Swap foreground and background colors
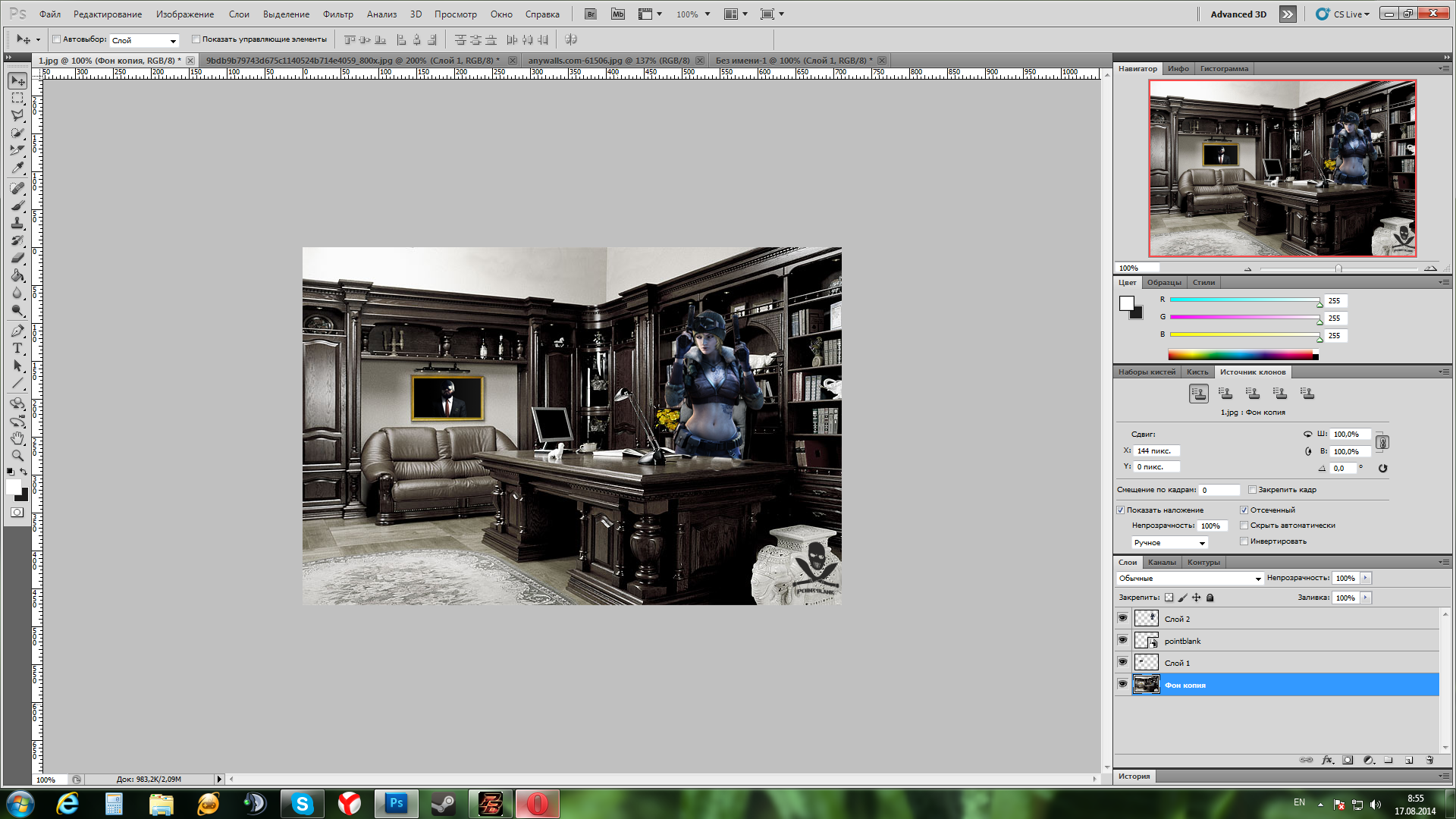 pyautogui.click(x=24, y=472)
